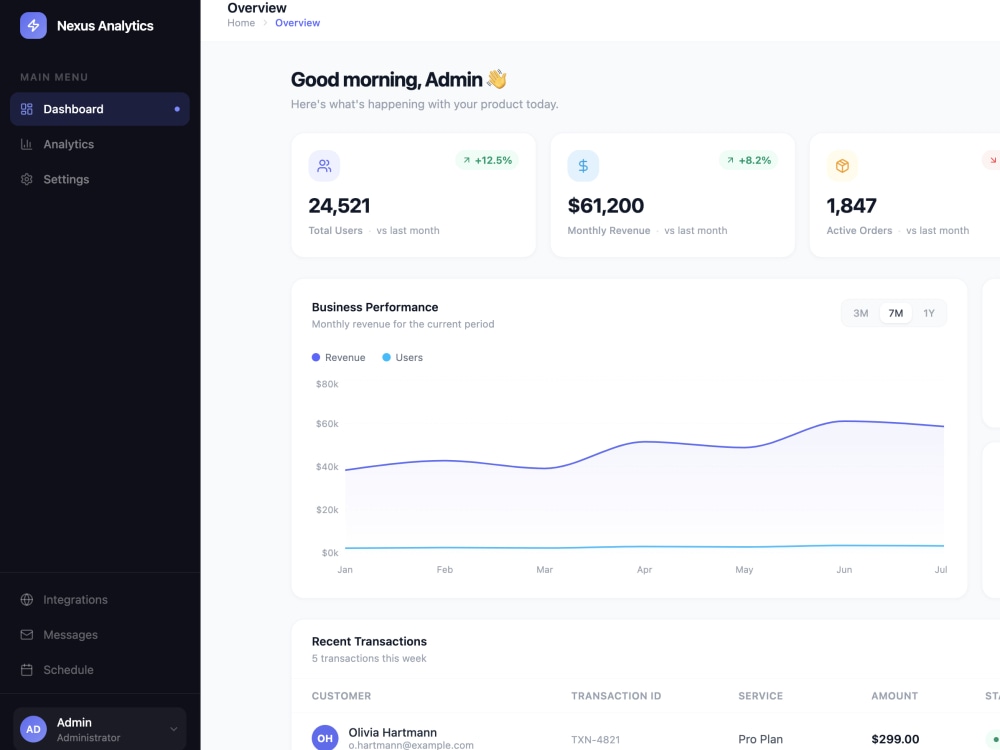Go to Messages page
The width and height of the screenshot is (1000, 750).
(x=99, y=635)
